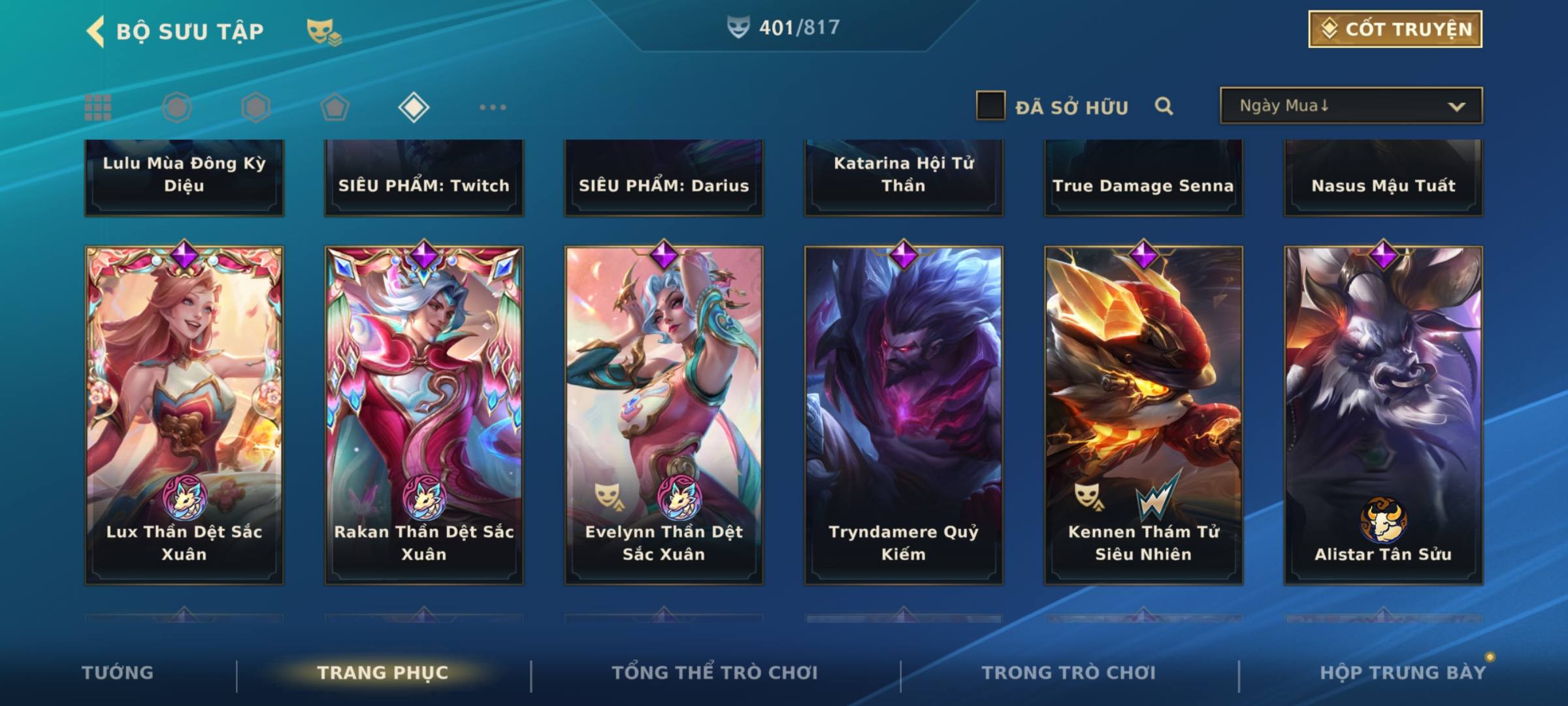Open the Hộp Trưng Bày tab
The image size is (1568, 706).
point(1403,673)
